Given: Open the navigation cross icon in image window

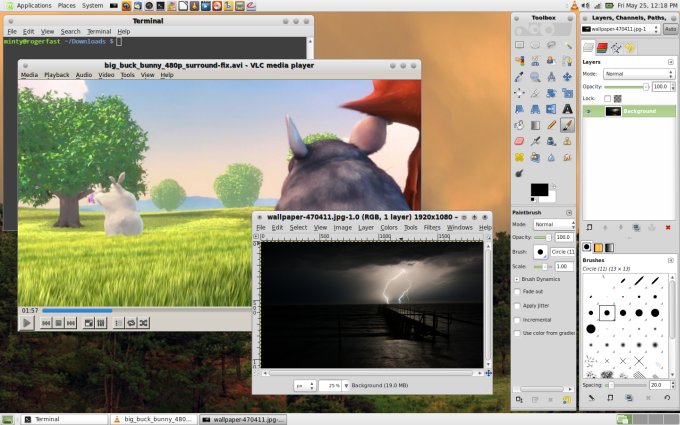Looking at the screenshot, I should pos(488,373).
